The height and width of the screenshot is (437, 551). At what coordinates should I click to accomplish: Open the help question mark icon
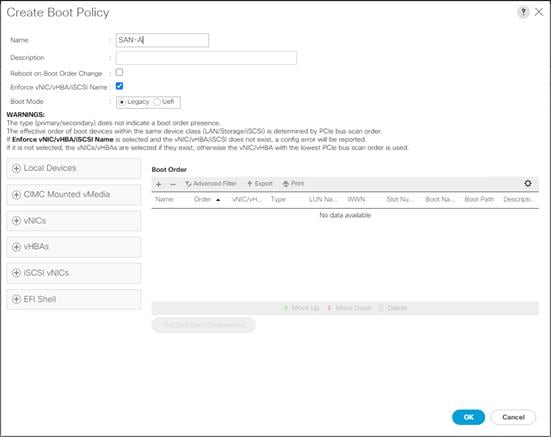[x=523, y=12]
